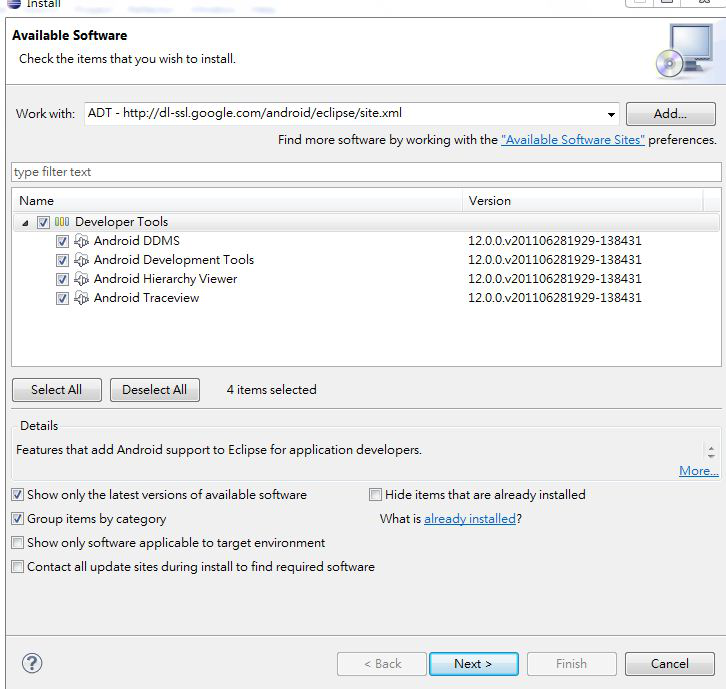Click the Details scroll stepper arrows

click(711, 451)
